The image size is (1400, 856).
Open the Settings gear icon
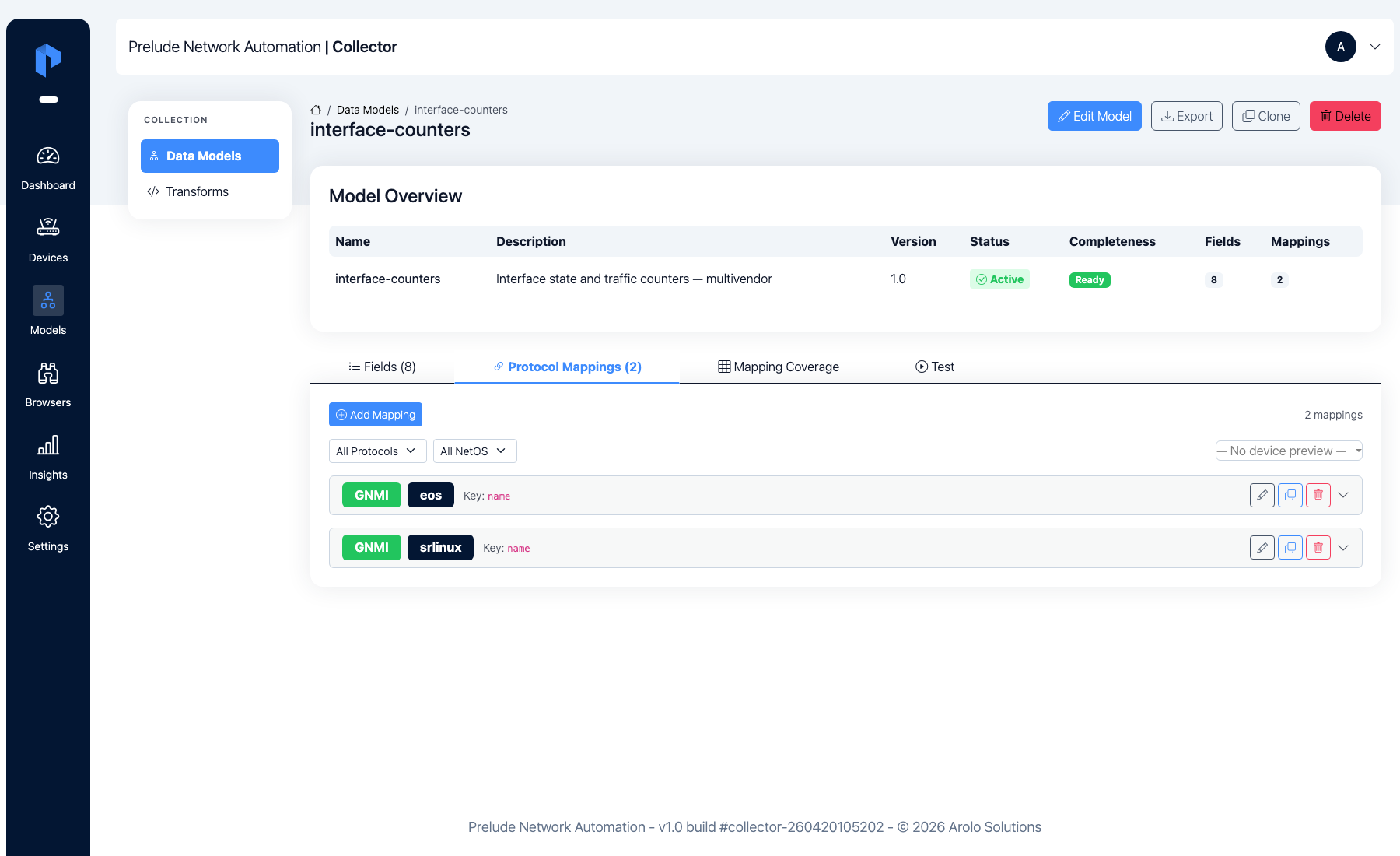click(x=48, y=517)
